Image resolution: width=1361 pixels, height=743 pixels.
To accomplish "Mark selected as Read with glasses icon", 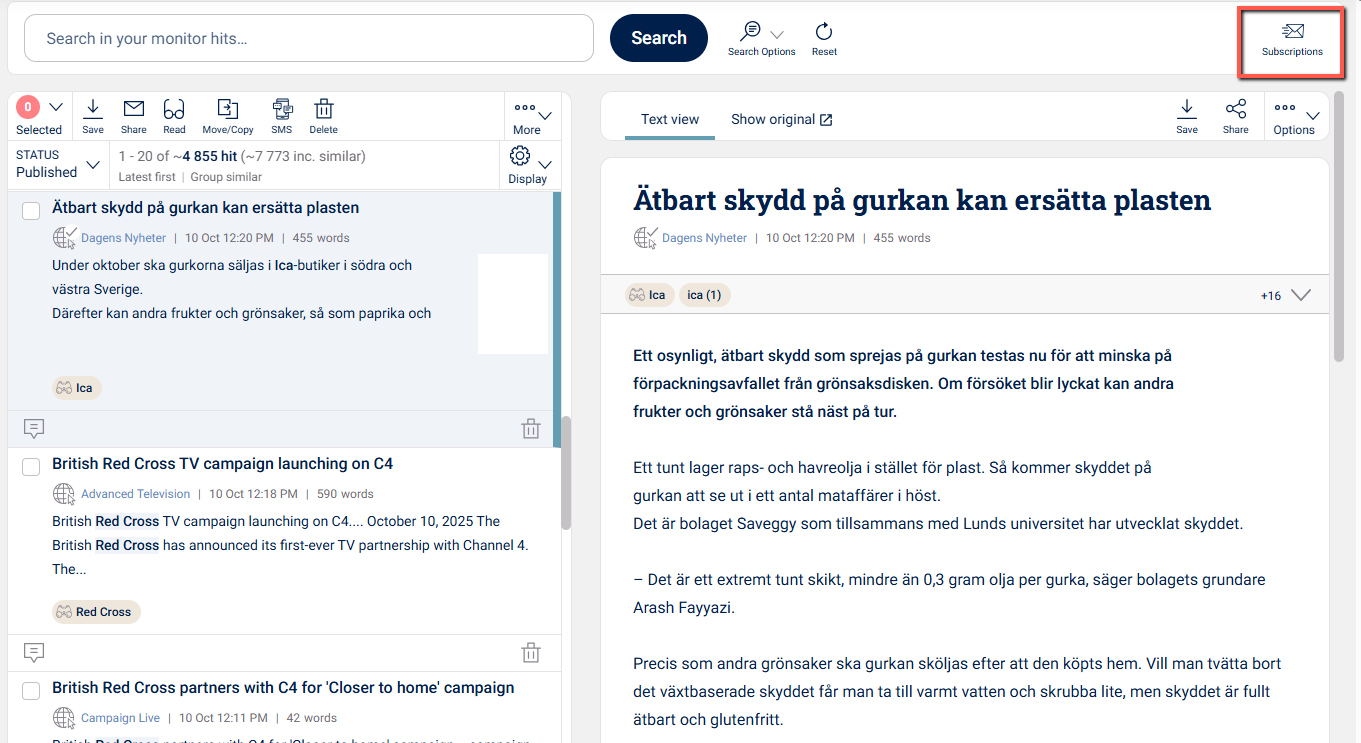I will pos(174,110).
